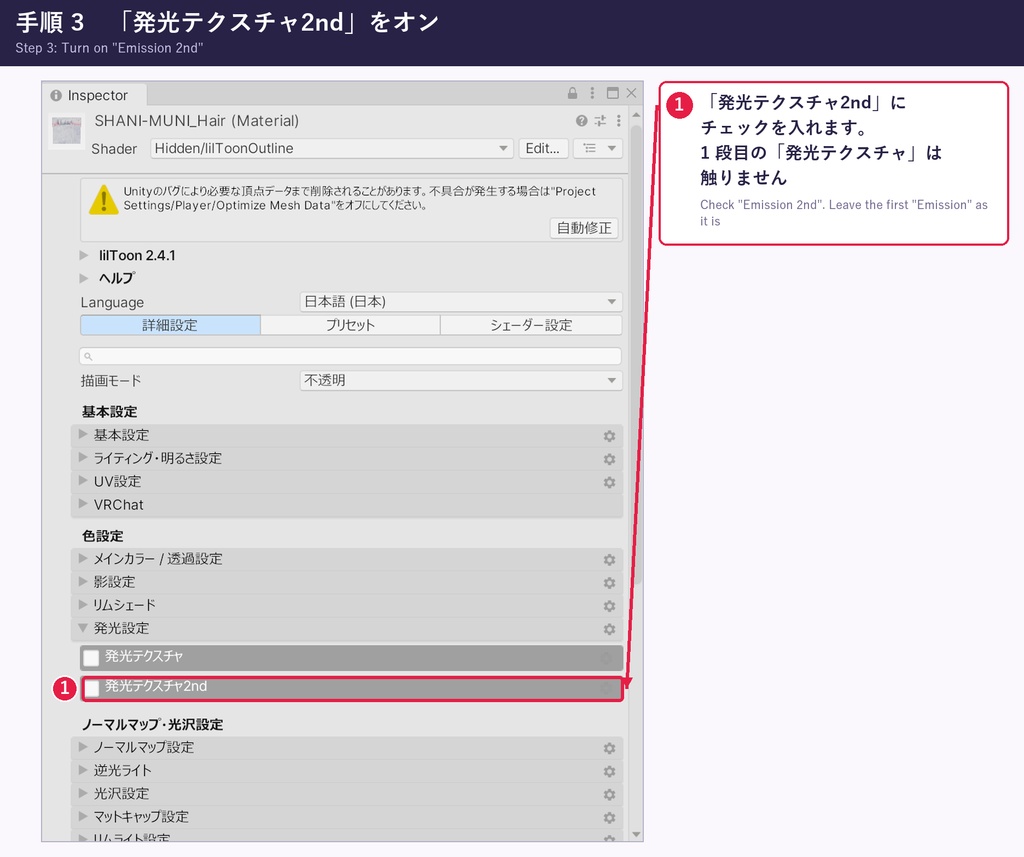The image size is (1024, 857).
Task: Enable the 発光テクスチャ checkbox
Action: 91,657
